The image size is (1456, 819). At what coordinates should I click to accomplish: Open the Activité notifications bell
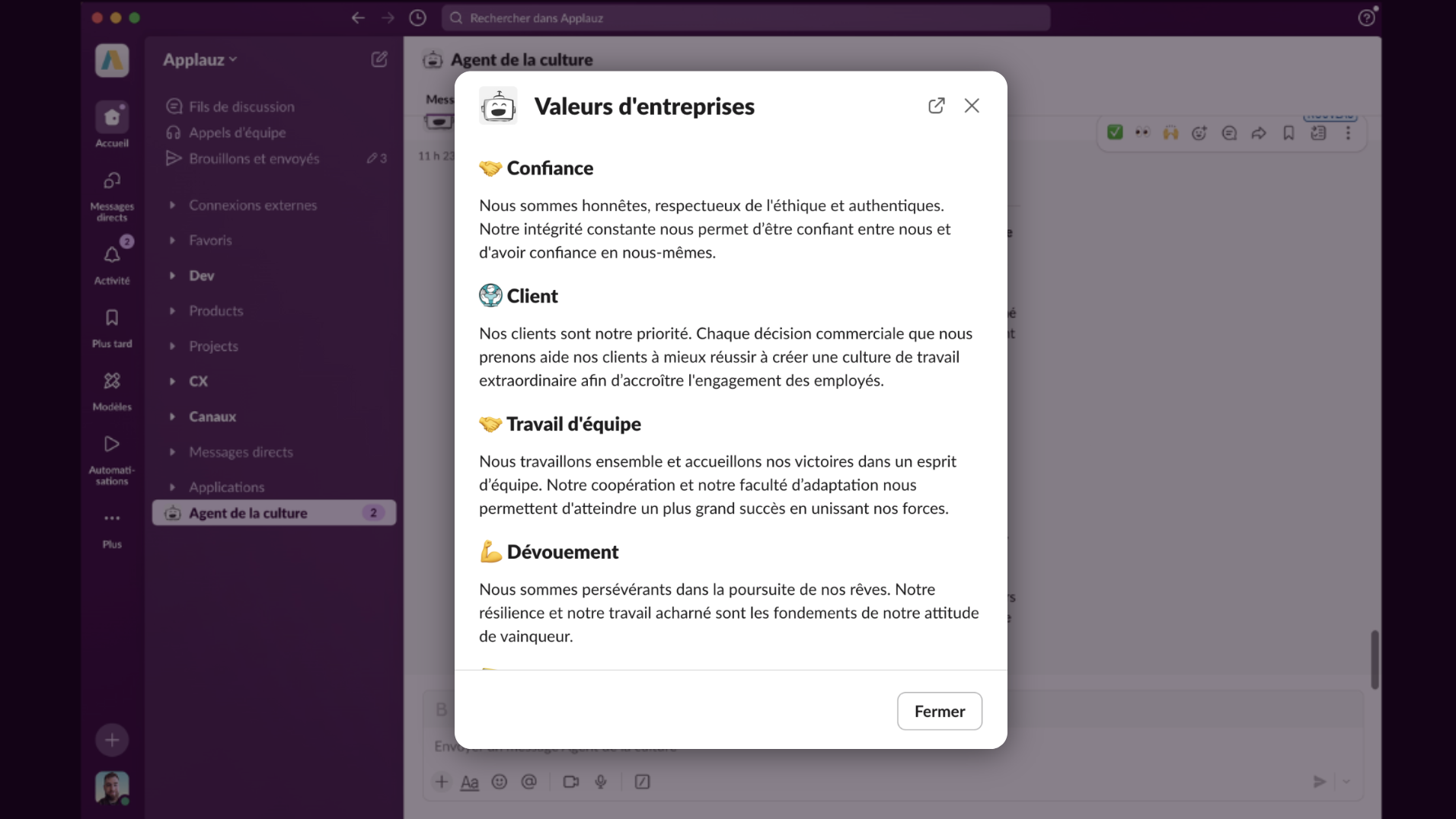pyautogui.click(x=112, y=256)
